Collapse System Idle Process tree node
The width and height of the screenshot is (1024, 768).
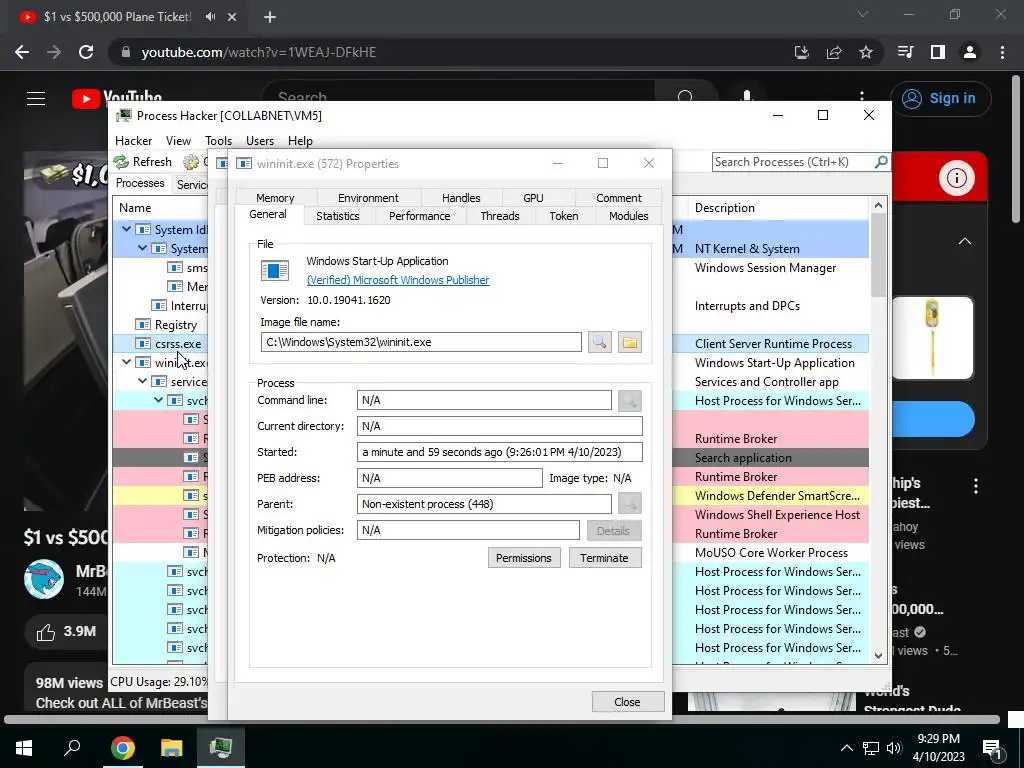[126, 229]
